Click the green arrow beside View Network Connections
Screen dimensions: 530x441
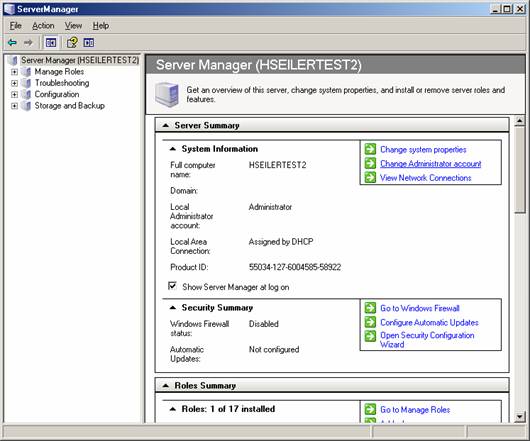pyautogui.click(x=370, y=177)
